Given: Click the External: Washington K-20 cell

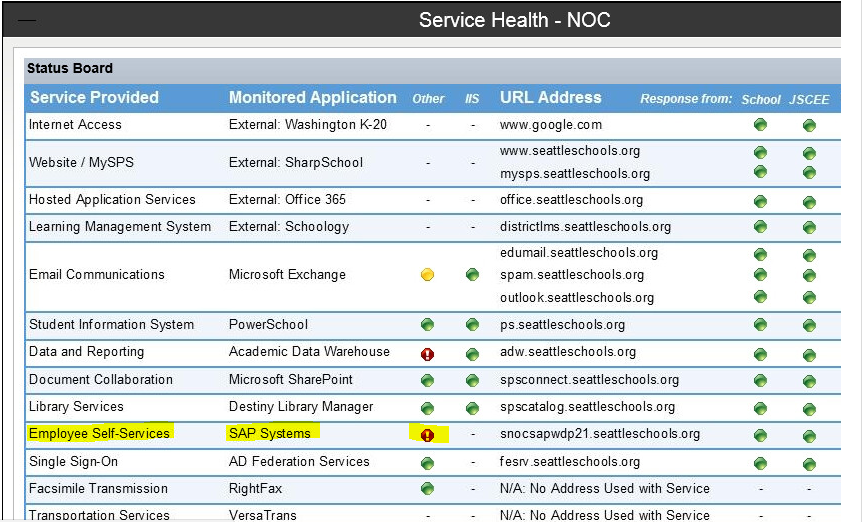Looking at the screenshot, I should click(x=308, y=124).
